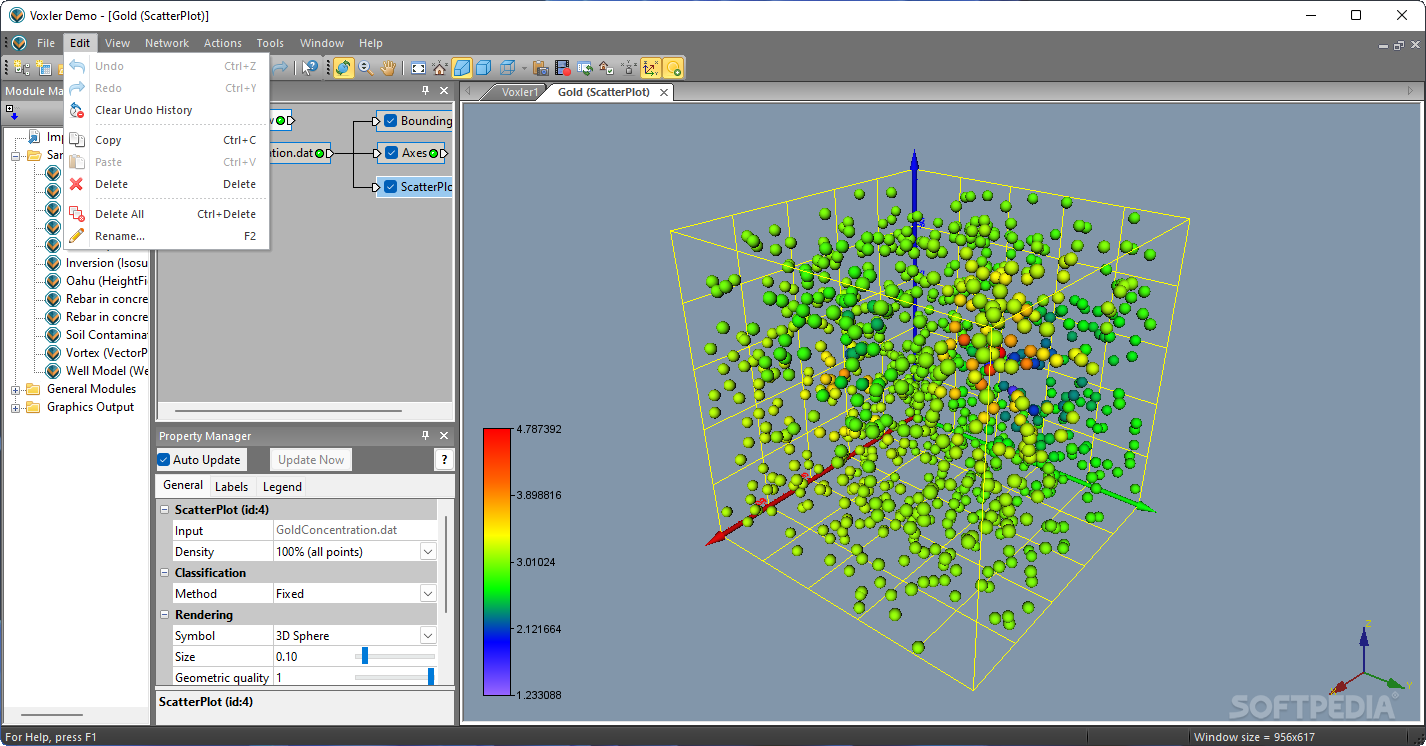This screenshot has height=746, width=1426.
Task: Activate the context help pointer tool
Action: coord(310,67)
